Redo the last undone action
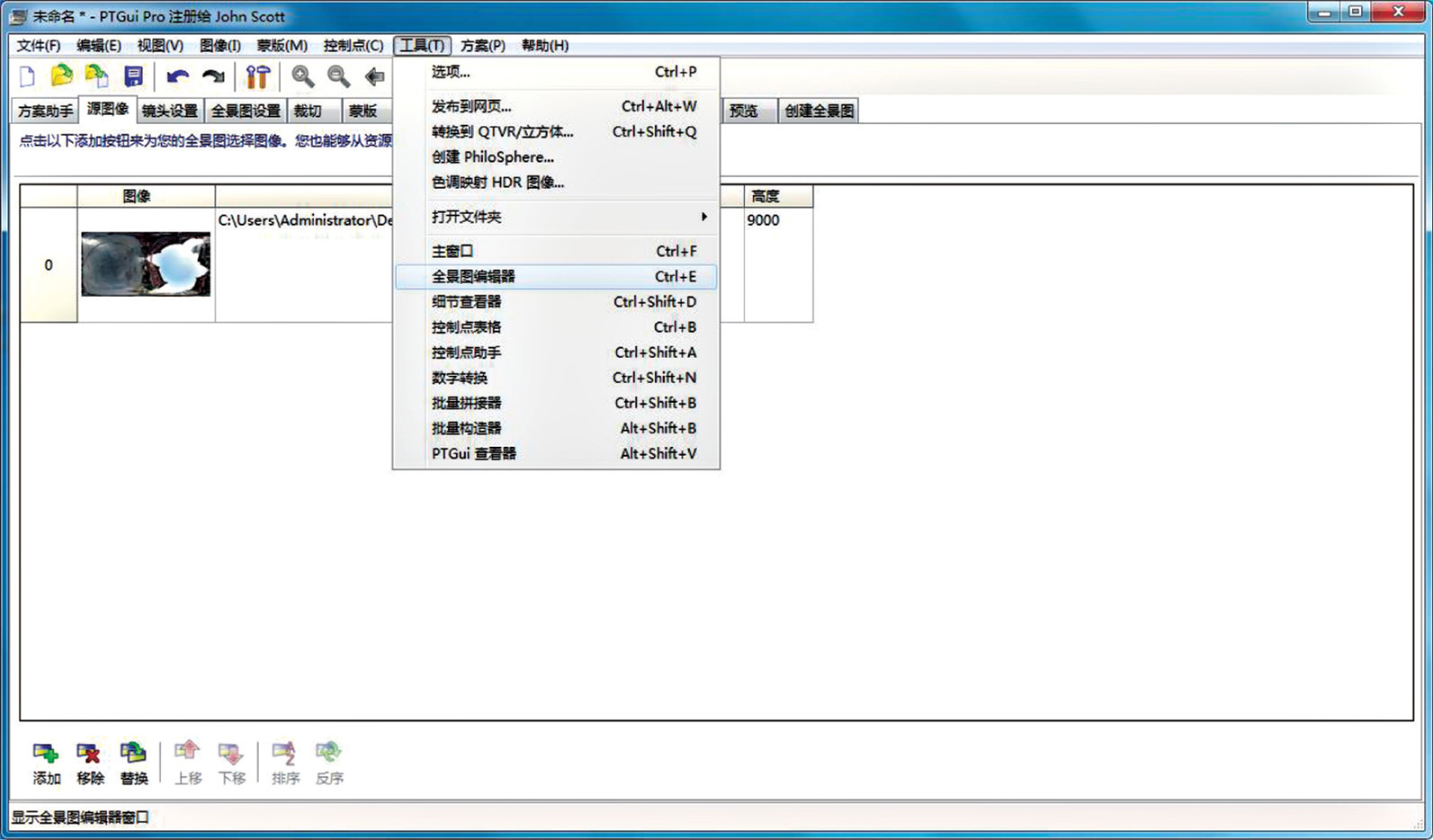Screen dimensions: 1433x840 213,76
